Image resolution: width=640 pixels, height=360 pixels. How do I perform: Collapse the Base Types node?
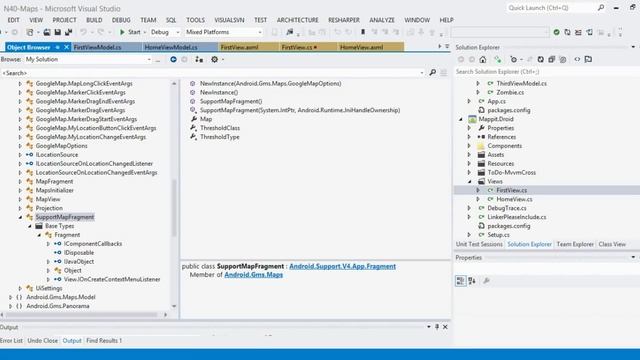click(29, 226)
